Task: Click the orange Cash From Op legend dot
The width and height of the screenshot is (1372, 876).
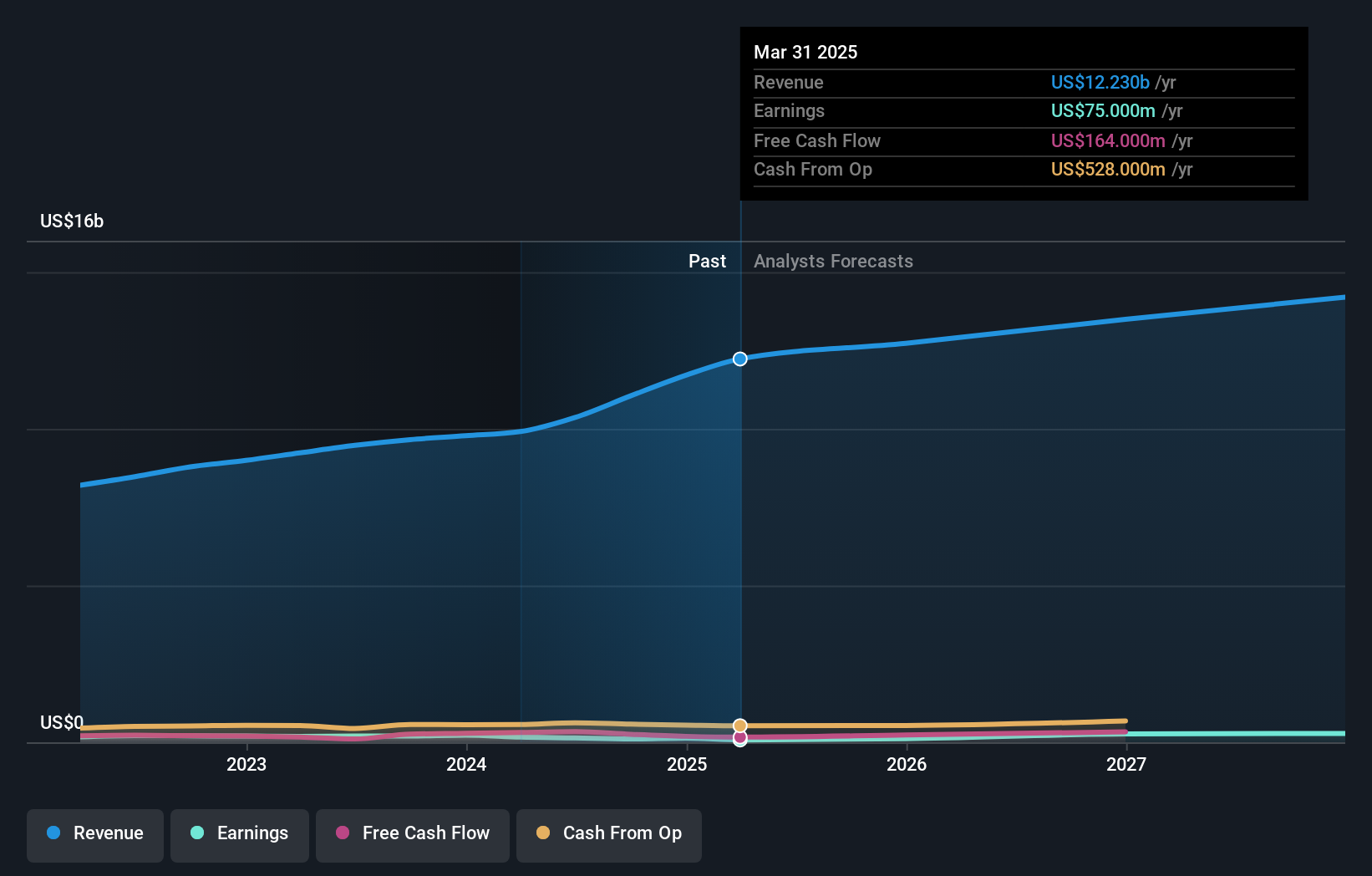Action: (x=542, y=833)
